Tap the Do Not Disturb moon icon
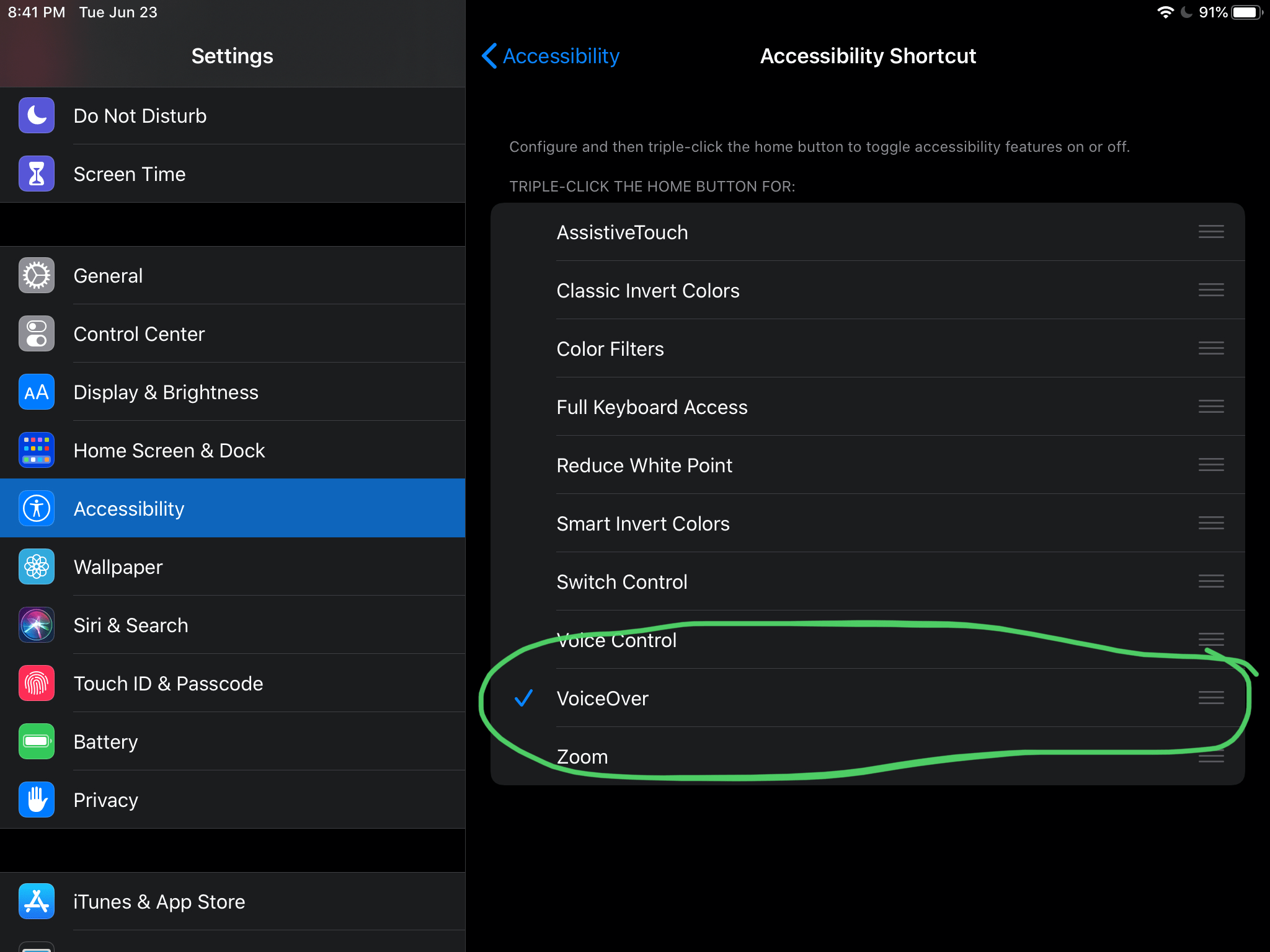 (x=37, y=116)
